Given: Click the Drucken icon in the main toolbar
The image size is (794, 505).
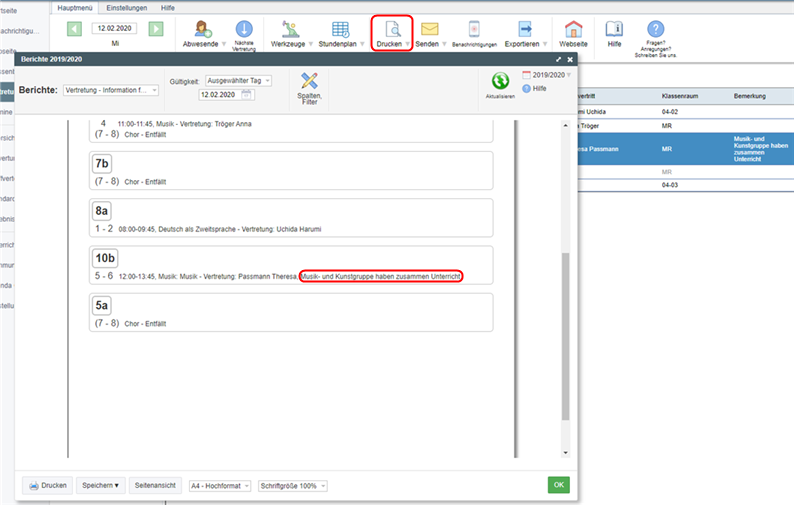Looking at the screenshot, I should pos(391,30).
